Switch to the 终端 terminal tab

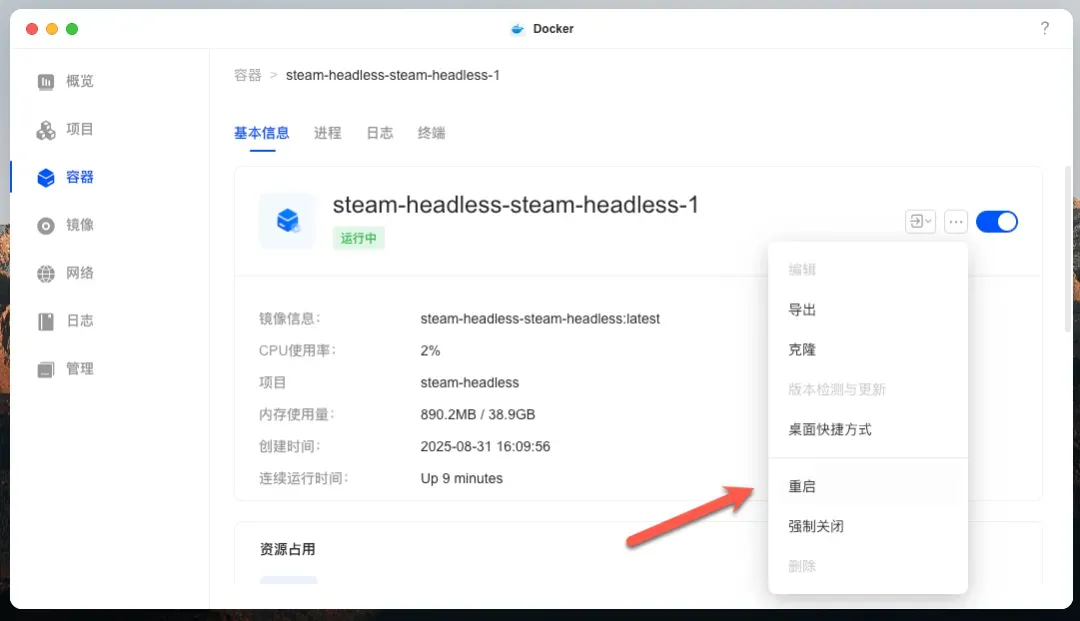pyautogui.click(x=431, y=133)
